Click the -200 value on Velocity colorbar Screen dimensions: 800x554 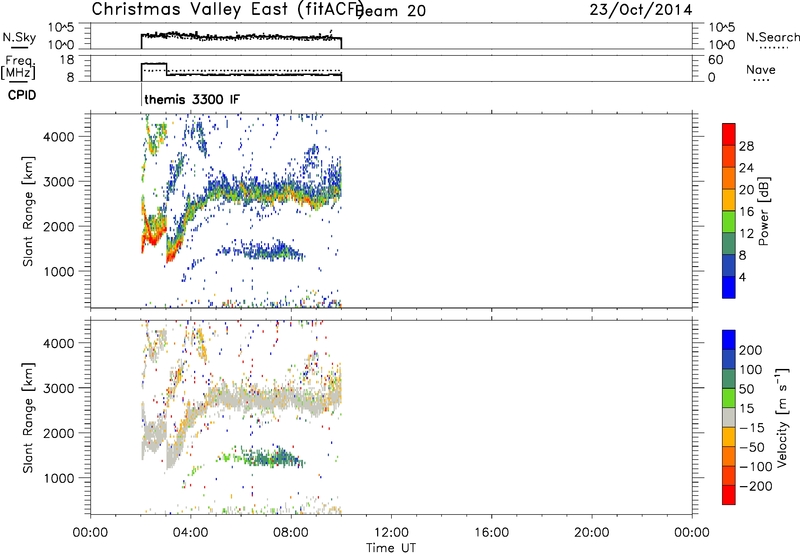[x=756, y=486]
